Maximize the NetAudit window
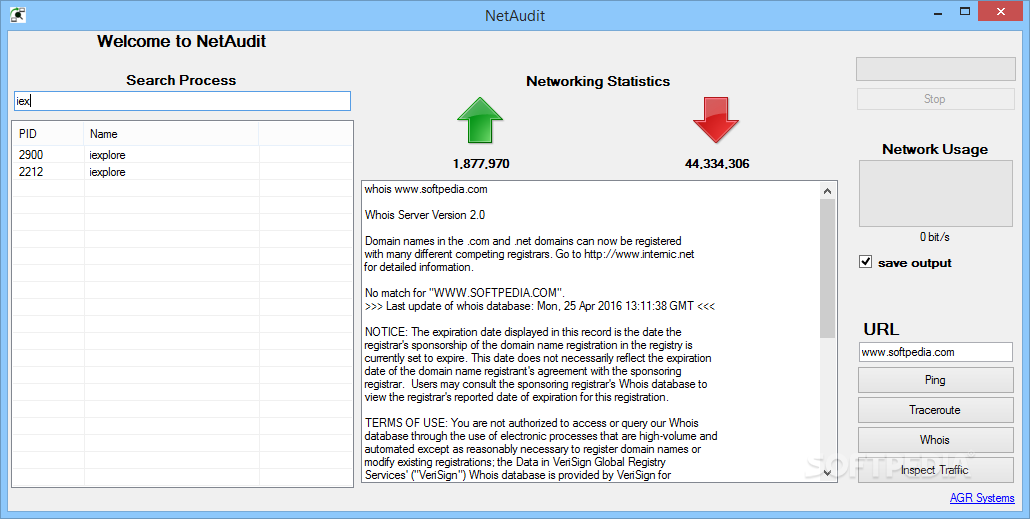This screenshot has width=1030, height=519. coord(965,12)
